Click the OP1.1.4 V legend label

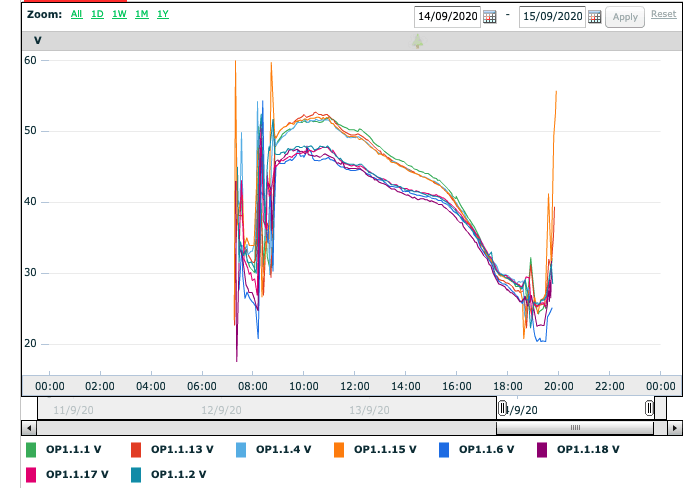284,449
